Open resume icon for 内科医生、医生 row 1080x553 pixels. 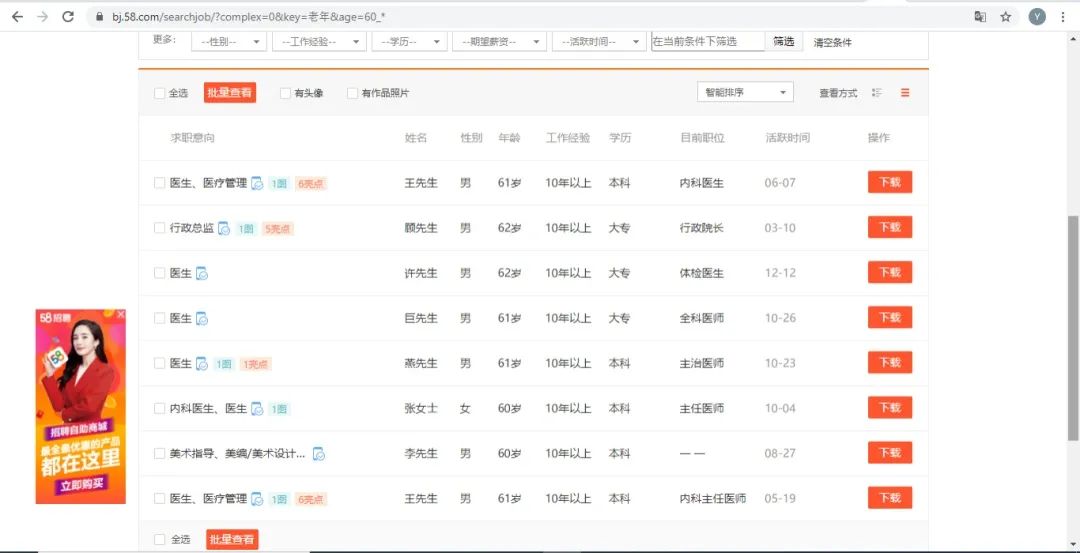(x=257, y=409)
